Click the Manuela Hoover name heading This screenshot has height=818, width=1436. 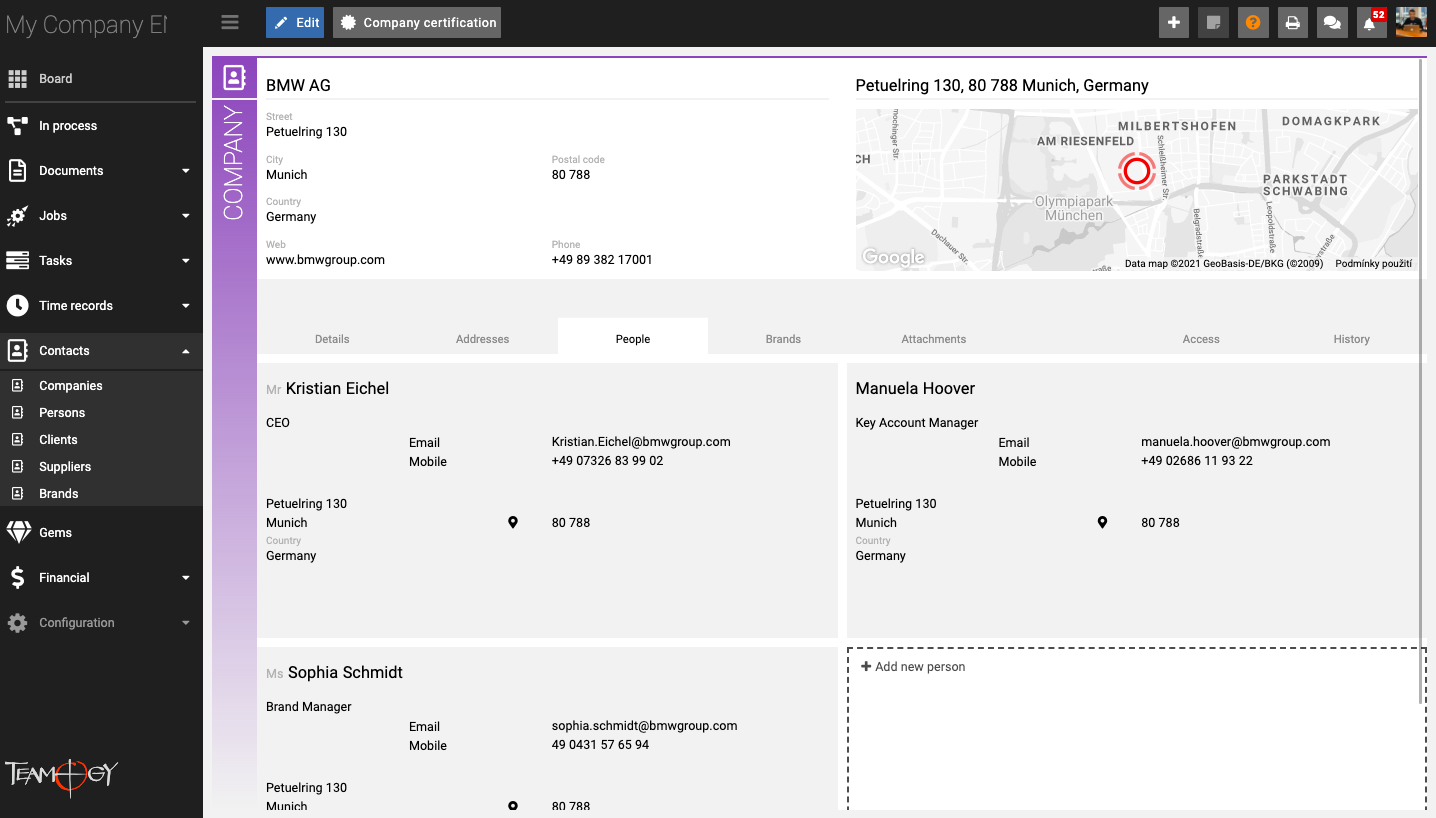pyautogui.click(x=915, y=388)
